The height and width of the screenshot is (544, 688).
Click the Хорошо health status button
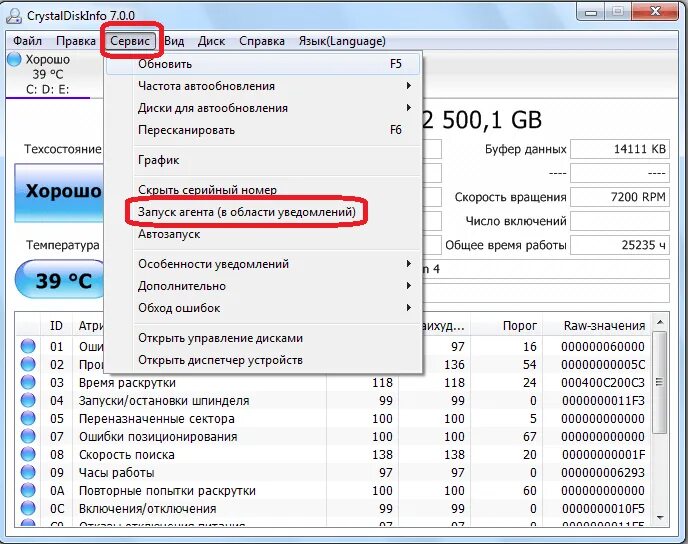59,193
